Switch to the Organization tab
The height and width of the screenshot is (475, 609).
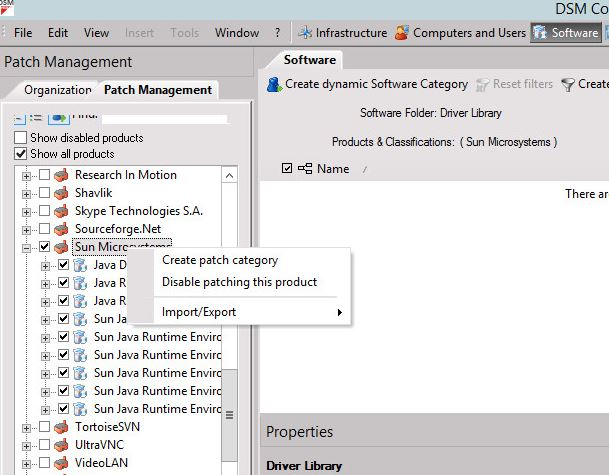coord(57,90)
